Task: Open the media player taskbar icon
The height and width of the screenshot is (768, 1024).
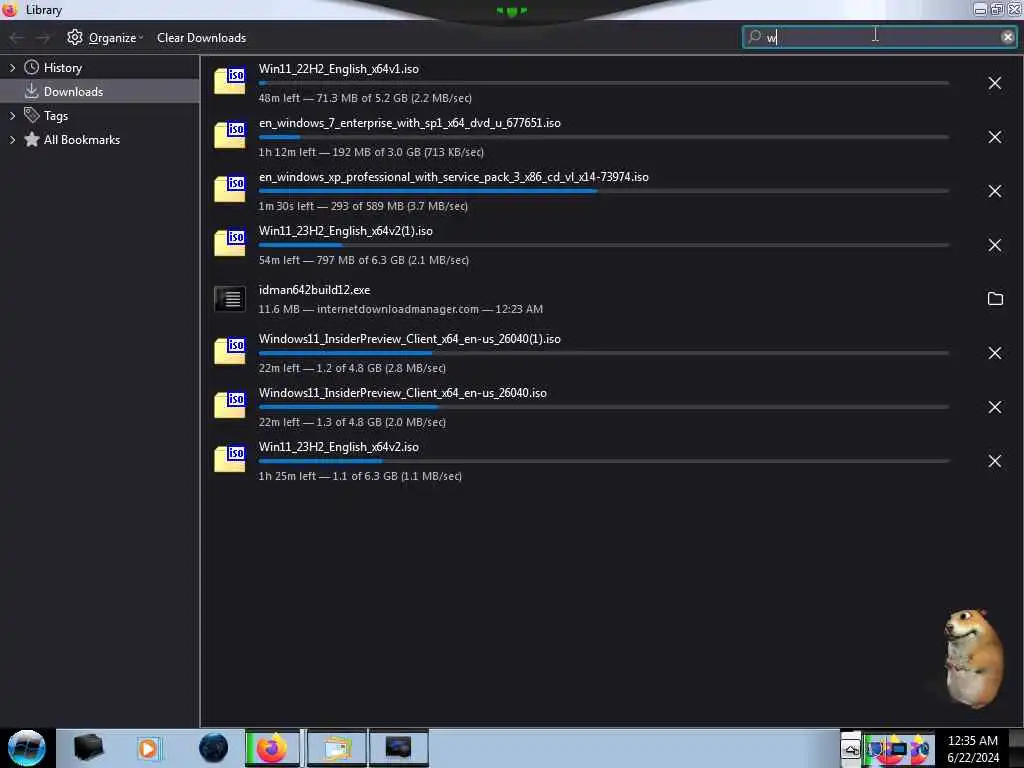Action: 149,748
